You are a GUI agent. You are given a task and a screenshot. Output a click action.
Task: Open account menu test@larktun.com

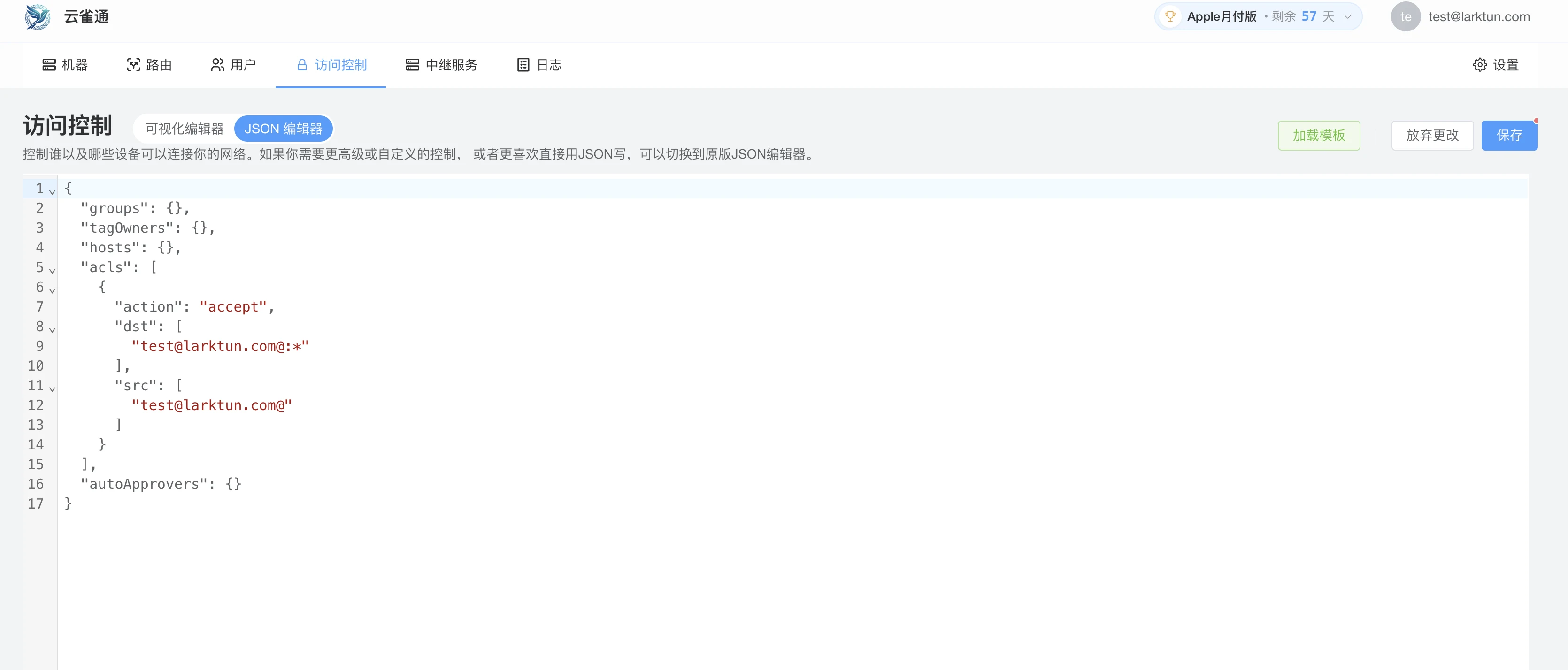pyautogui.click(x=1478, y=17)
